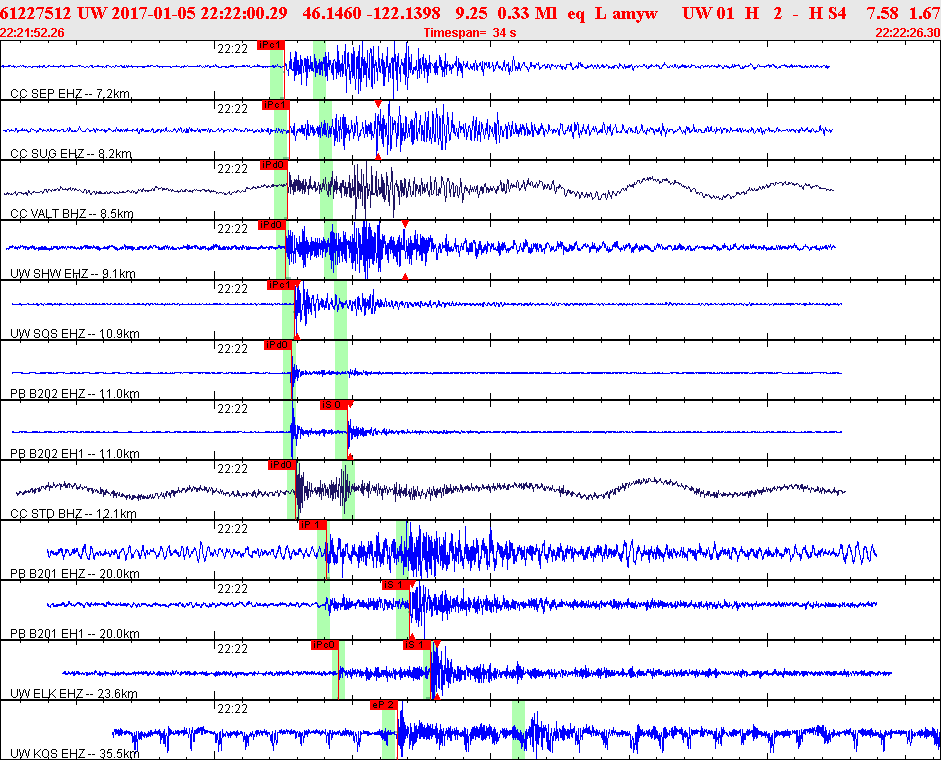Image resolution: width=941 pixels, height=760 pixels.
Task: Click the iPc1 pick flag on SEP trace
Action: (271, 45)
